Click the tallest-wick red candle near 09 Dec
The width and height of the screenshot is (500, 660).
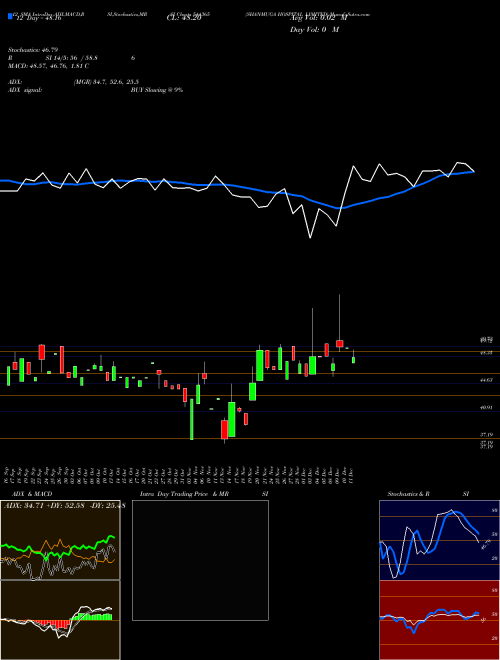(339, 343)
